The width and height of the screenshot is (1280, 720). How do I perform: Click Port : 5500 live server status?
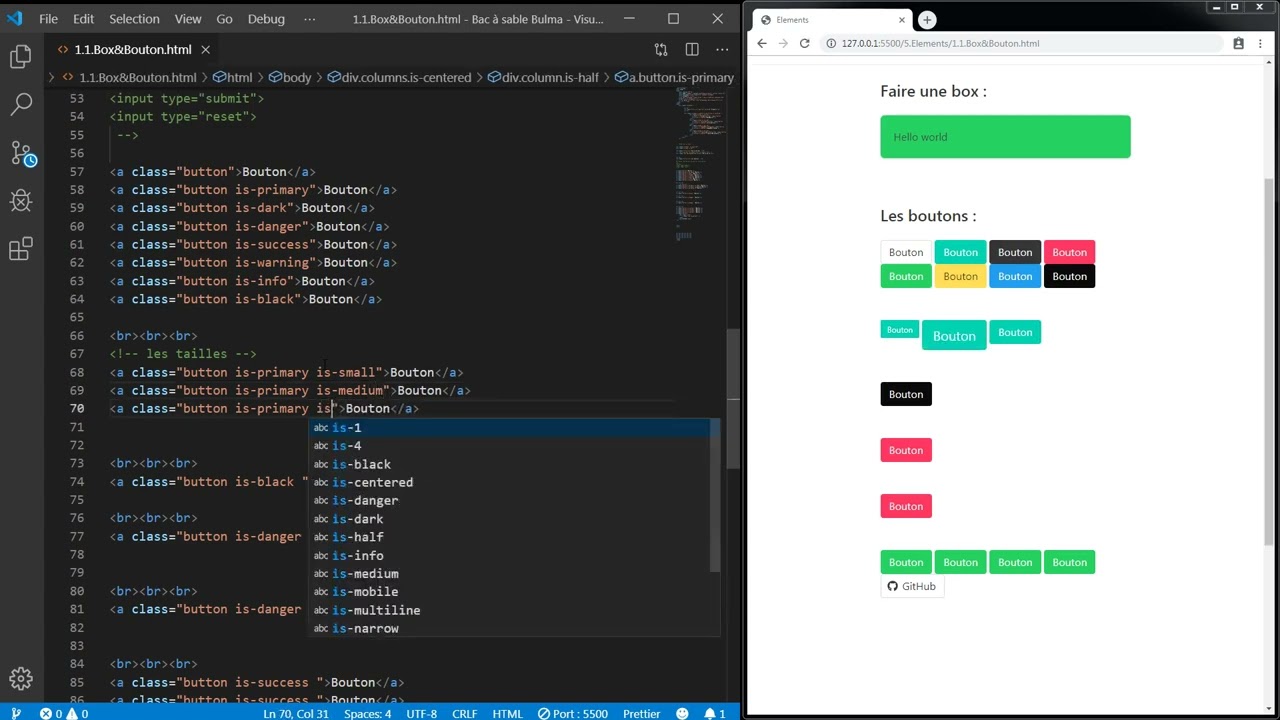(x=572, y=713)
